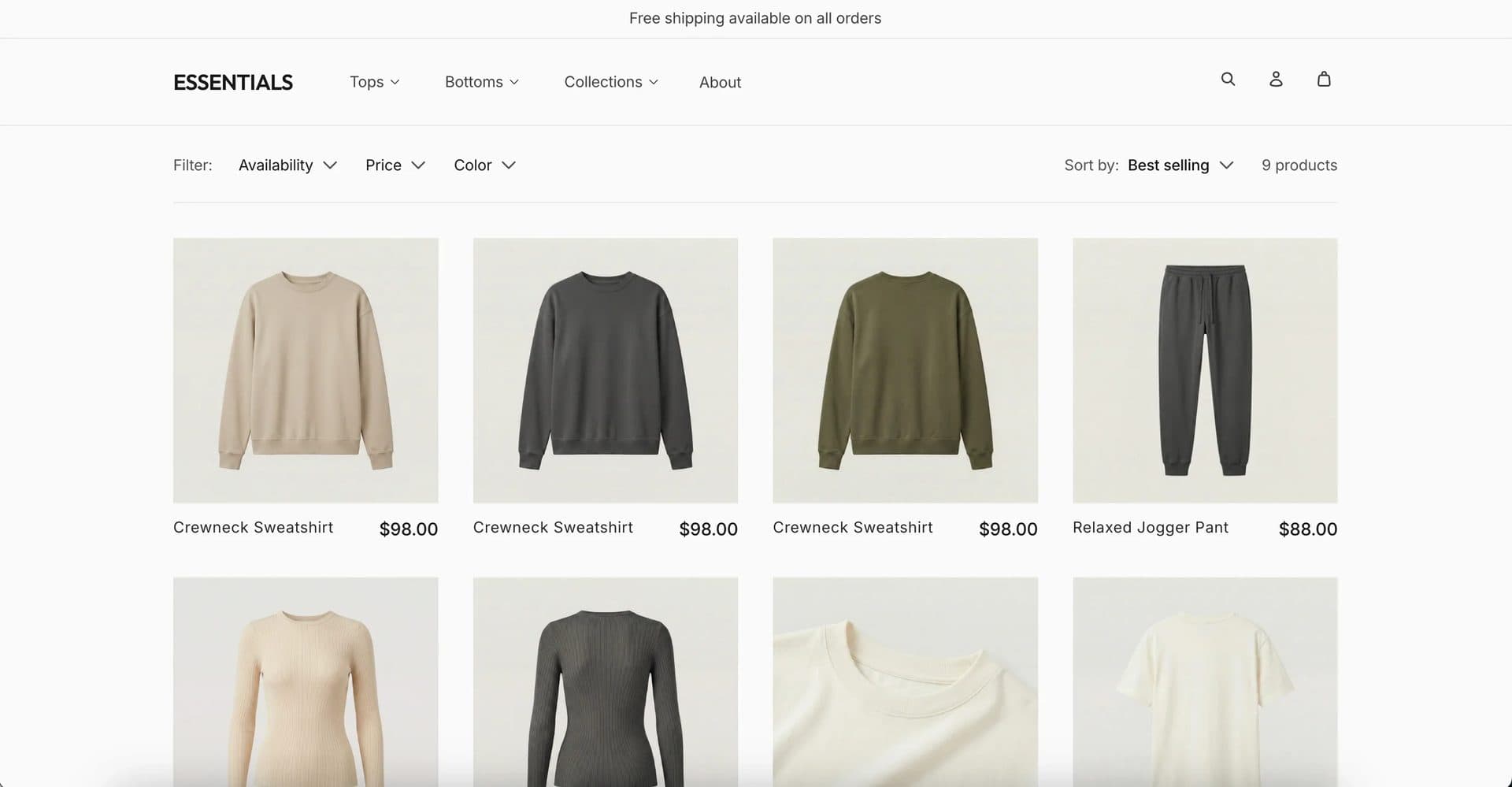Viewport: 1512px width, 787px height.
Task: Open the shopping bag cart icon
Action: click(x=1324, y=79)
